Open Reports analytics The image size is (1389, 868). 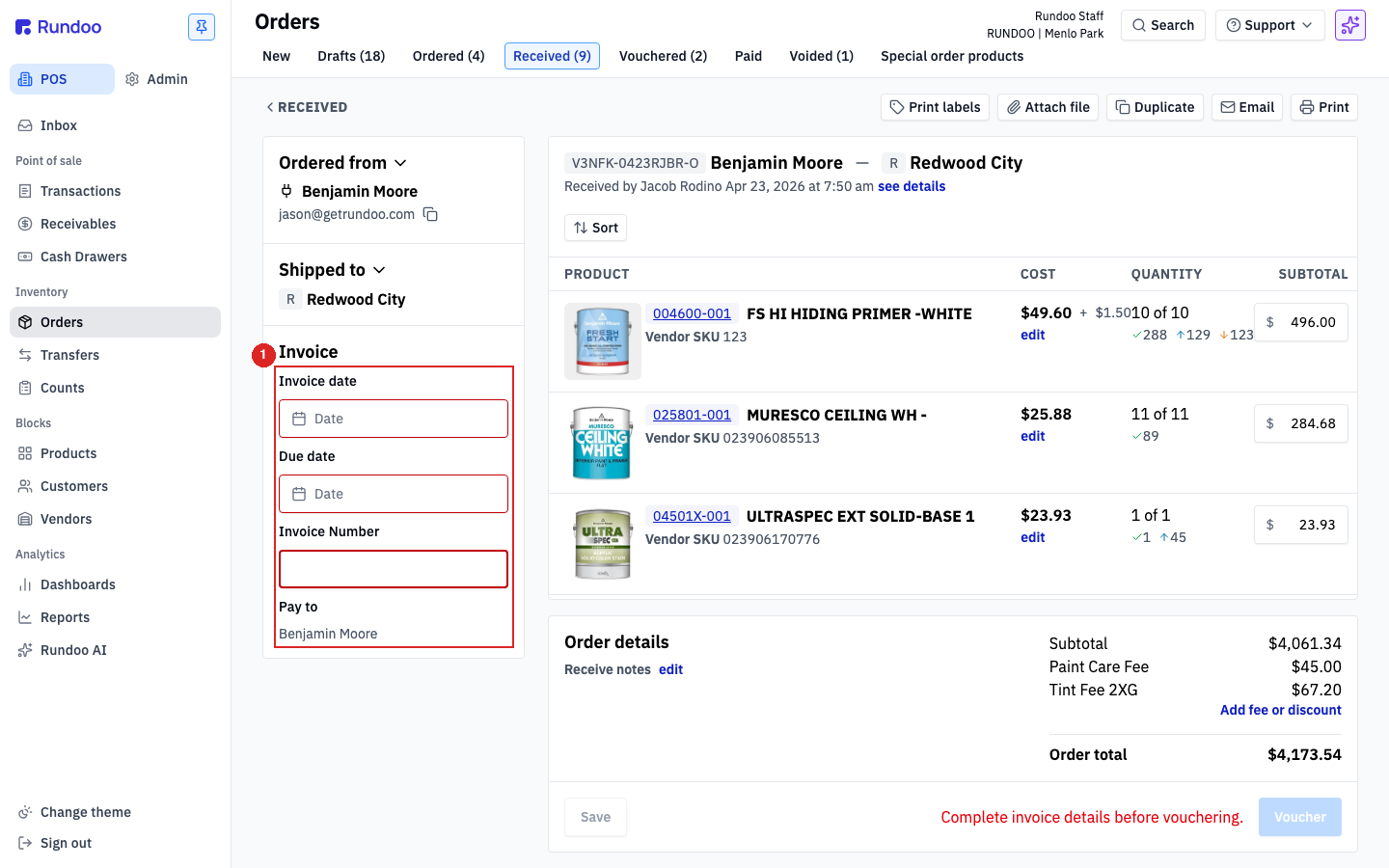tap(116, 617)
